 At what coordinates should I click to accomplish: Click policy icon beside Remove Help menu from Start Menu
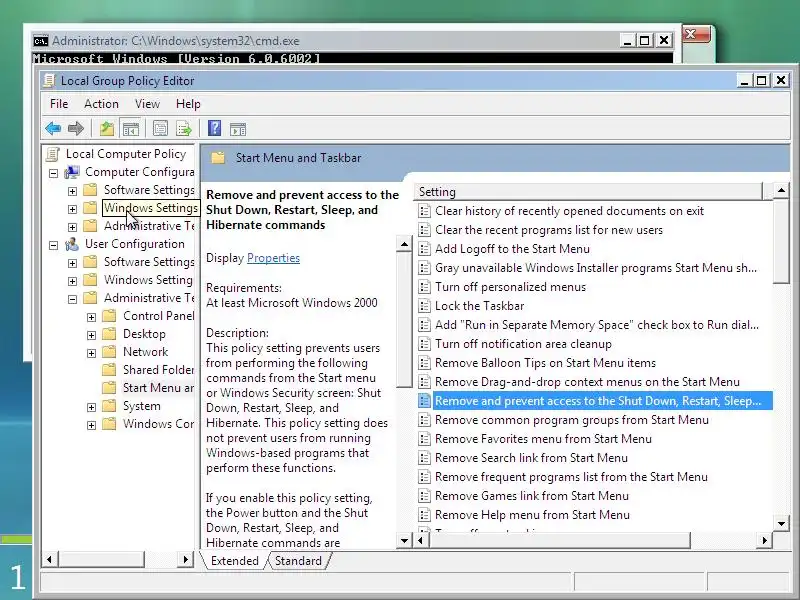point(424,515)
